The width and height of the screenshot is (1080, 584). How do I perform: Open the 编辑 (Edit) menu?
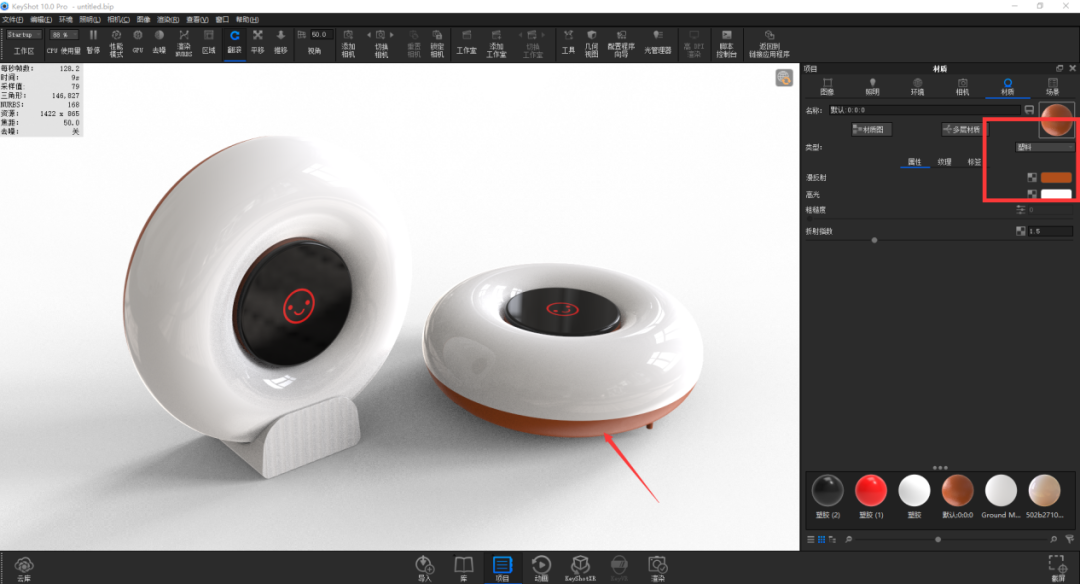pos(41,19)
